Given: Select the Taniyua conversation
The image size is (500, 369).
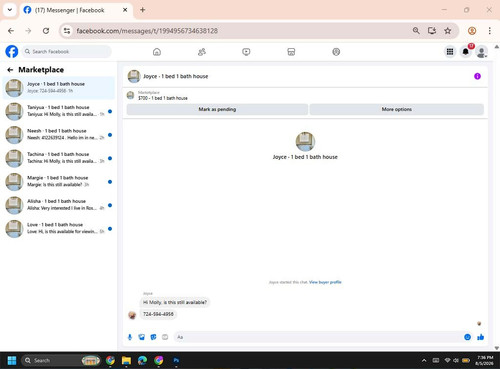Looking at the screenshot, I should pos(59,111).
